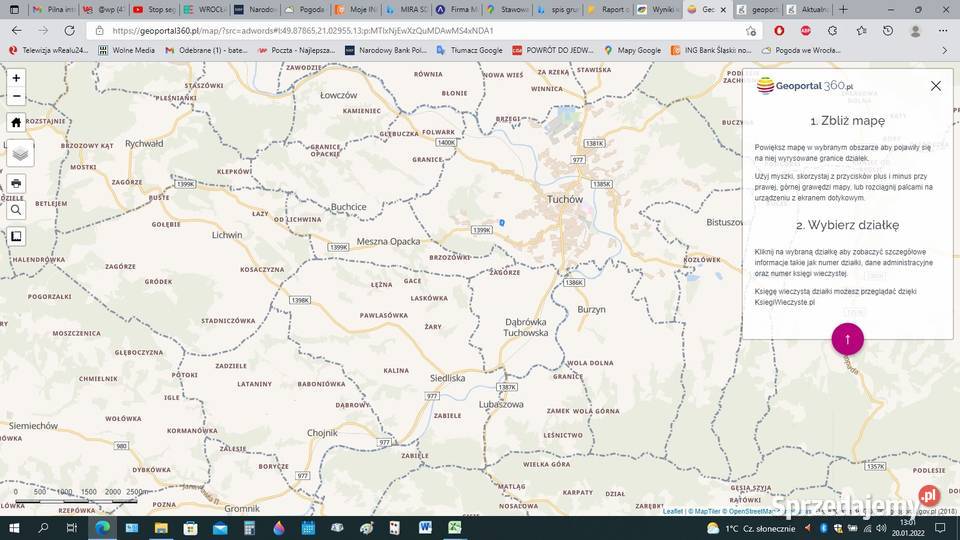
Task: Close the Geoportal360 instructions panel
Action: pos(935,86)
